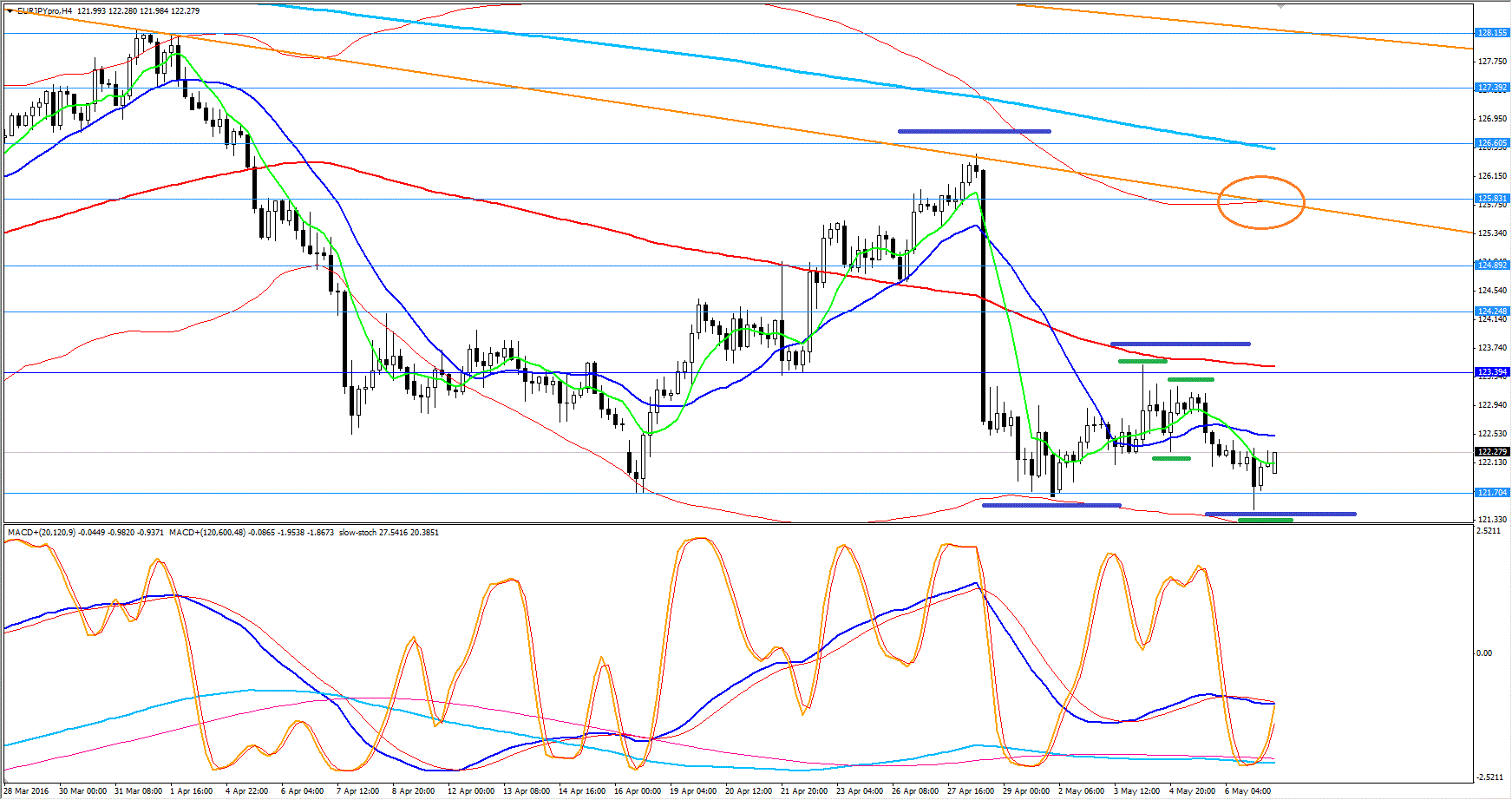Viewport: 1512px width, 800px height.
Task: Click the 8 Apr 20:00 time label
Action: click(414, 791)
